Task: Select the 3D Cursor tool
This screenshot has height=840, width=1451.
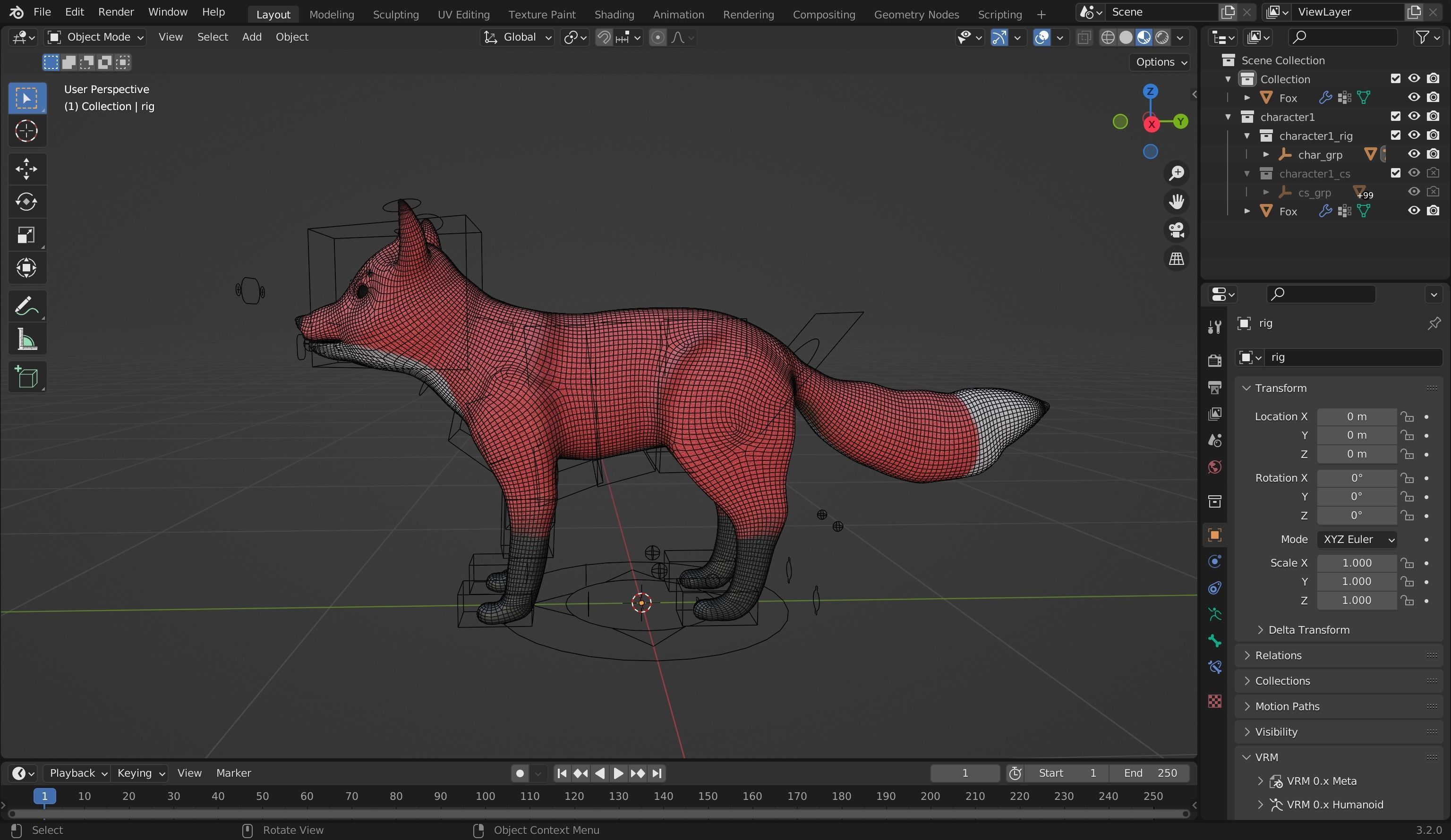Action: (26, 131)
